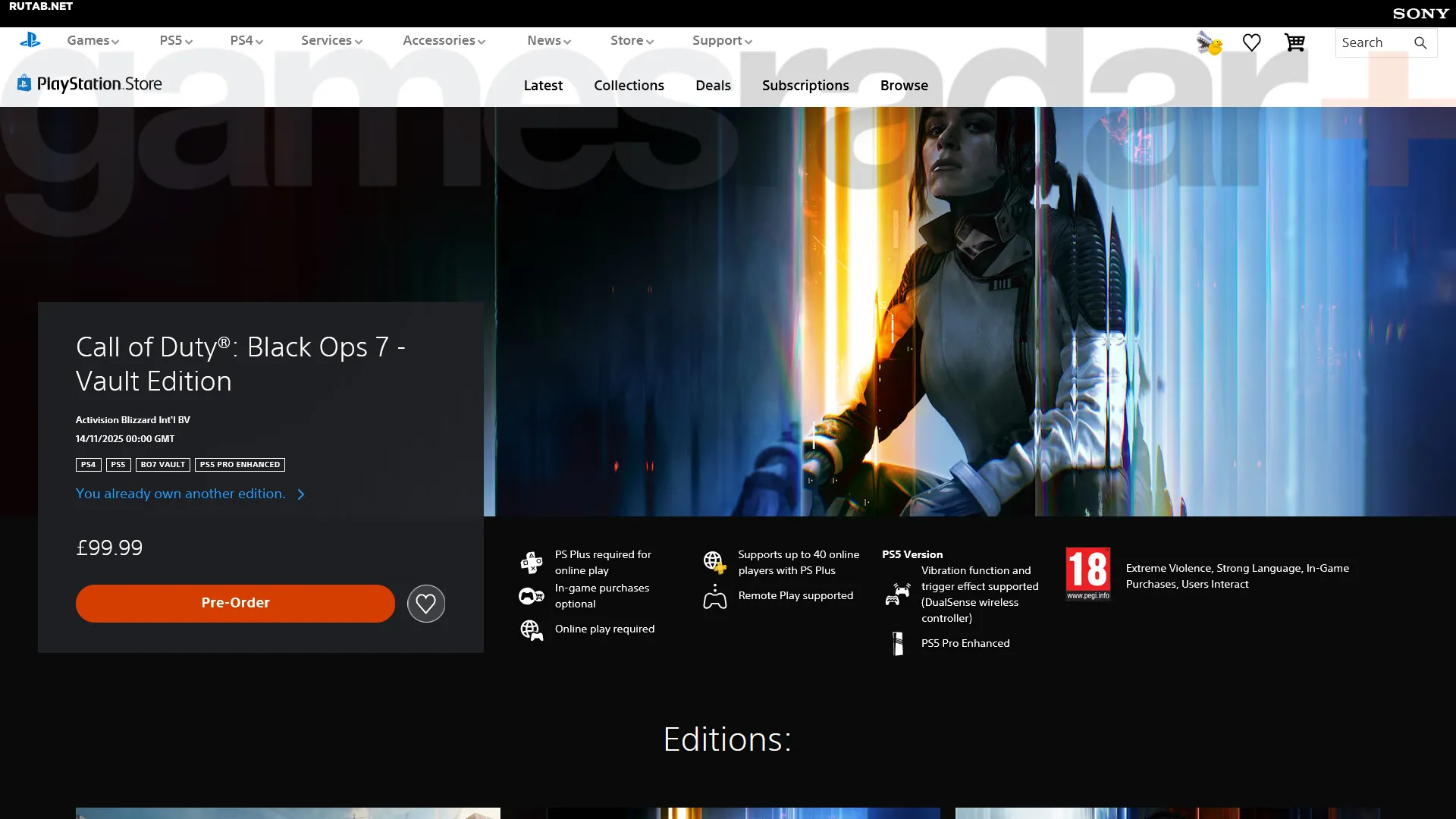Click the Call of Duty Black Ops 7 title
This screenshot has height=819, width=1456.
click(x=240, y=364)
